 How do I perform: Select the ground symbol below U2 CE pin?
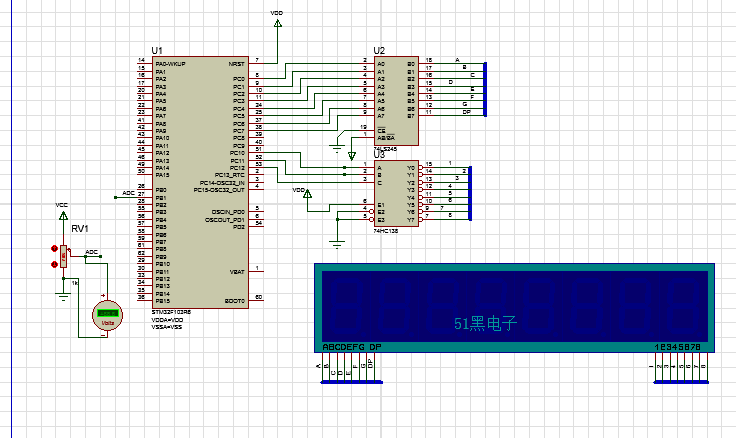pyautogui.click(x=337, y=149)
